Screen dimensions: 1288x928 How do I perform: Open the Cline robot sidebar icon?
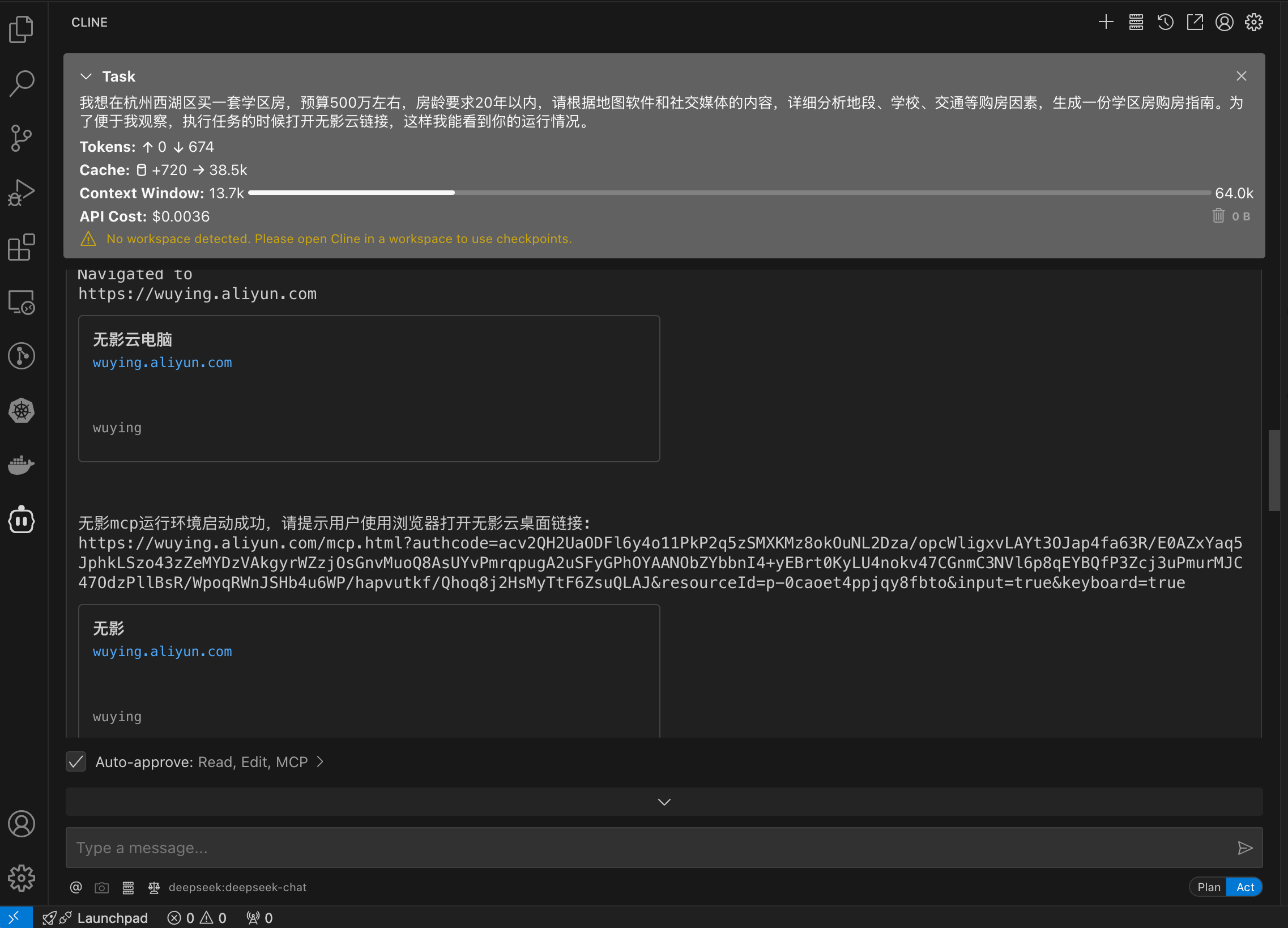[x=22, y=519]
